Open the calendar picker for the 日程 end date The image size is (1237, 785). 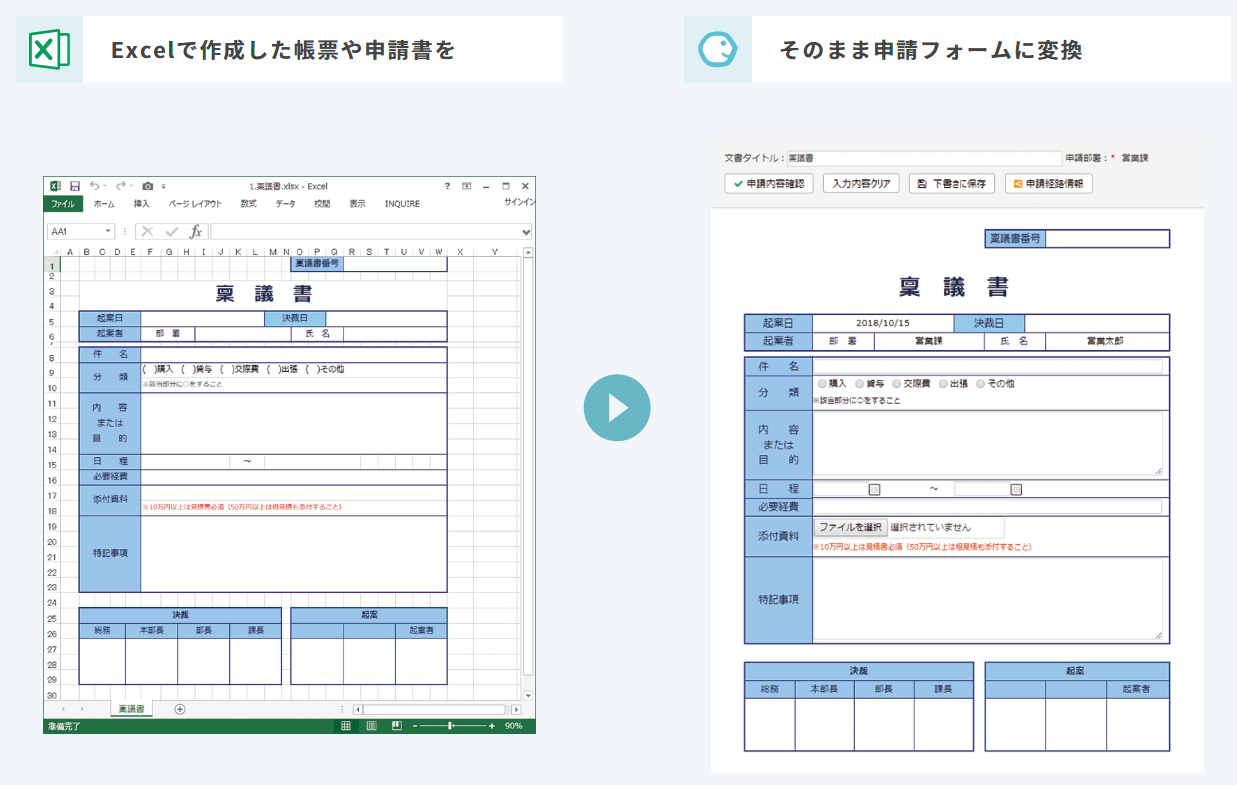tap(1017, 489)
